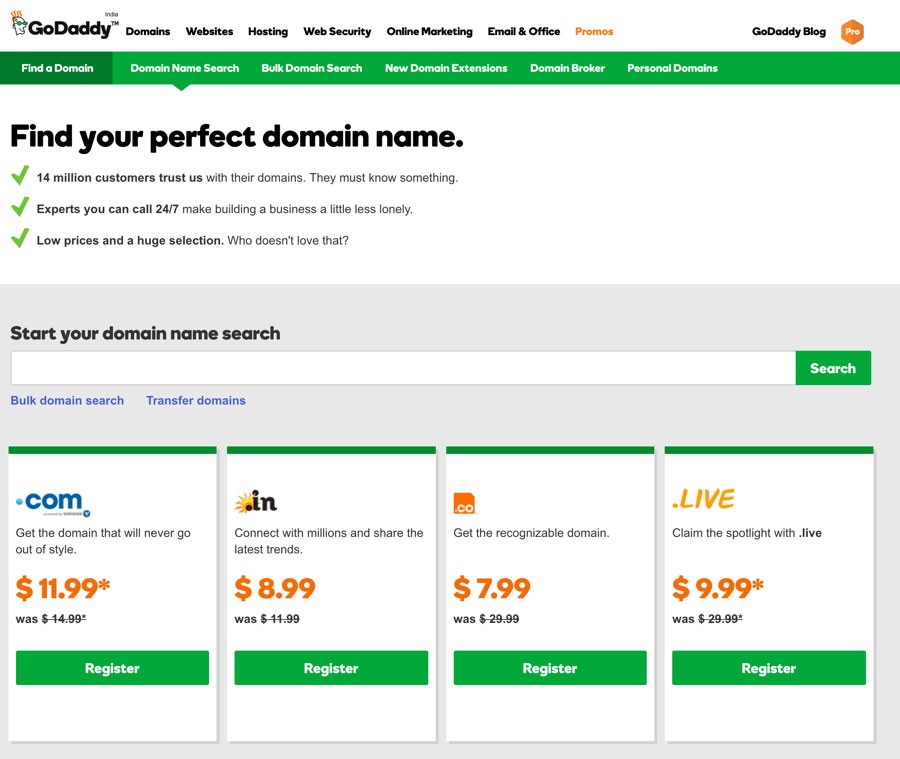Image resolution: width=900 pixels, height=759 pixels.
Task: Open the Domains menu
Action: [148, 31]
